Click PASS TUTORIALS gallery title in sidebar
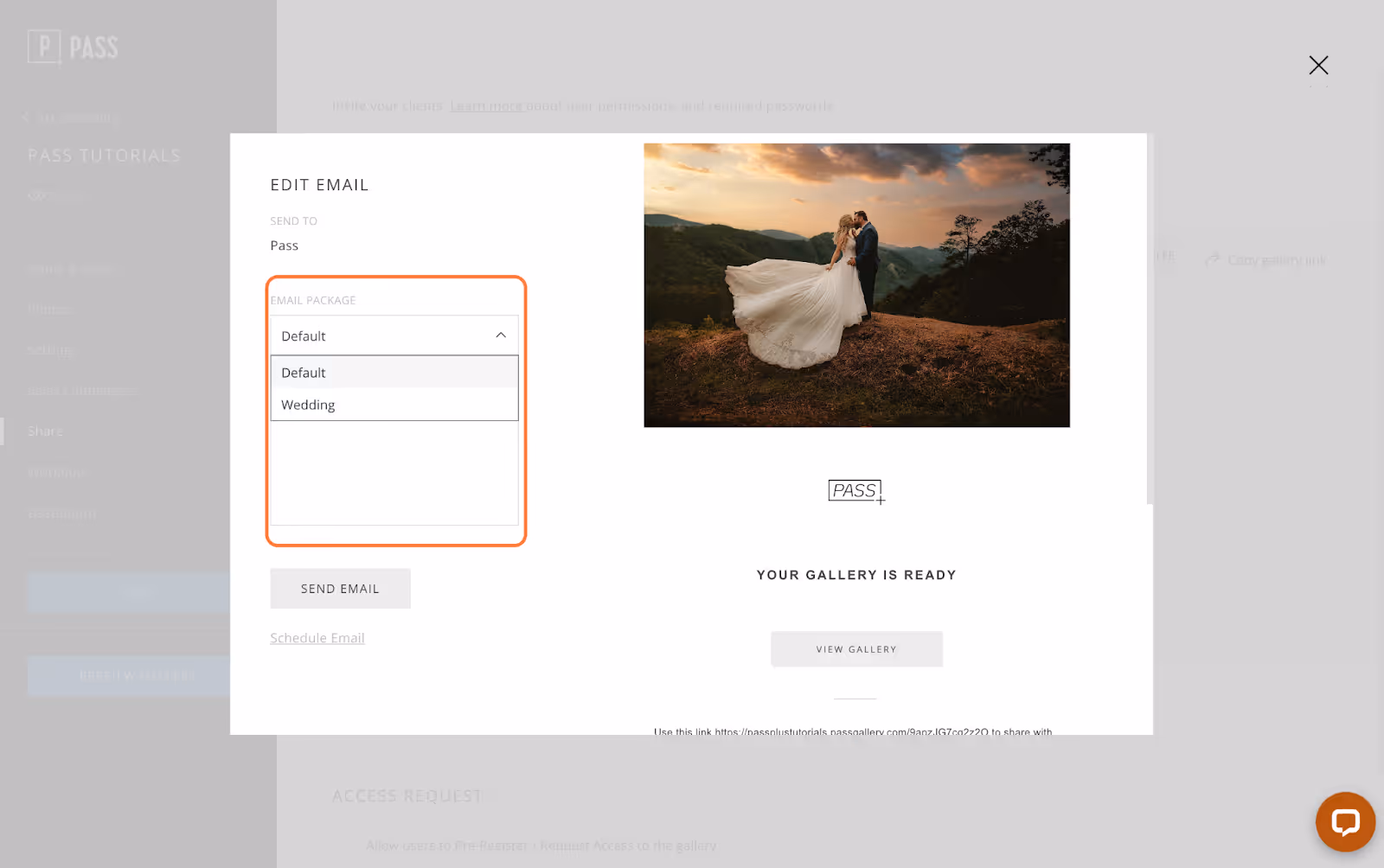The width and height of the screenshot is (1384, 868). click(x=104, y=156)
